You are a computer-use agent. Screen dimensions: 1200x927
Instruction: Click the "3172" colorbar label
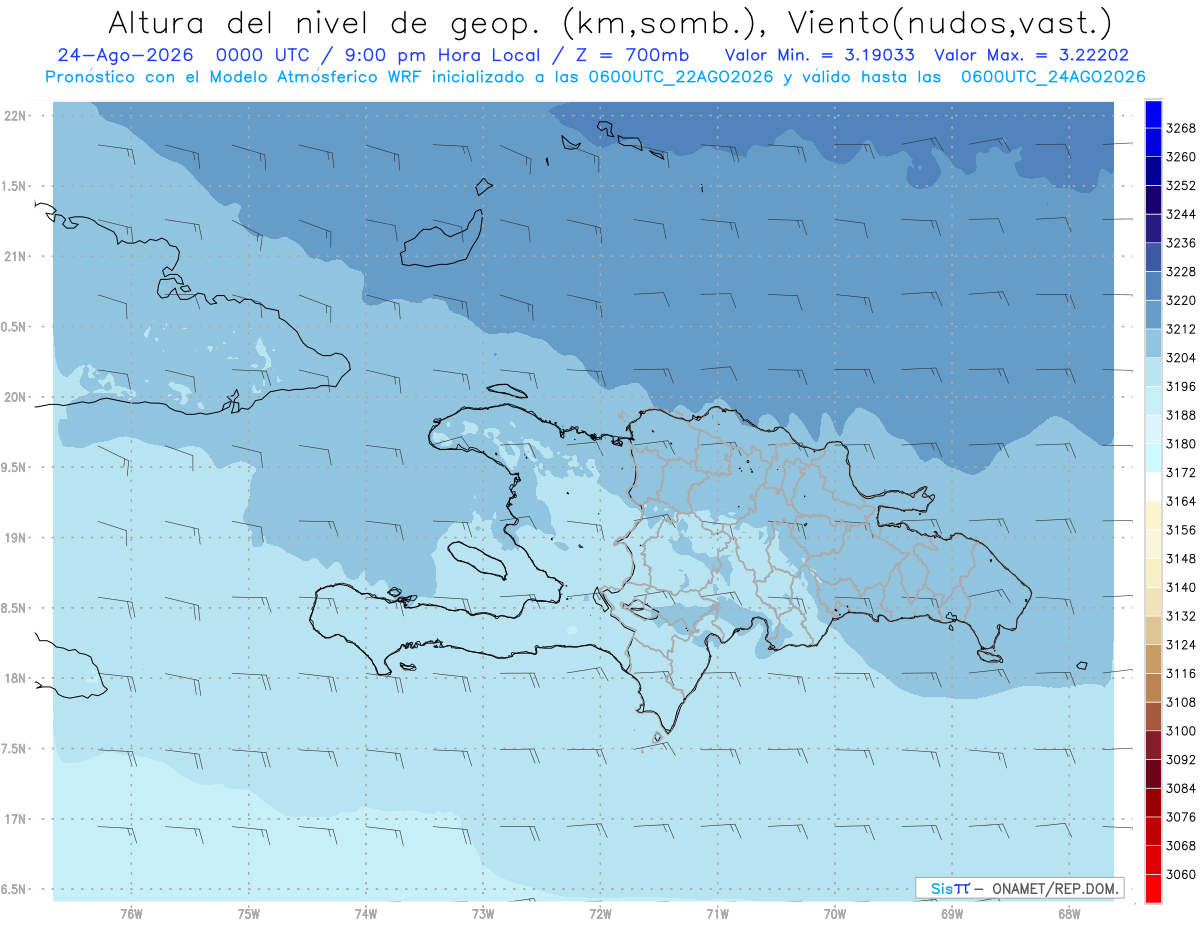point(1181,472)
